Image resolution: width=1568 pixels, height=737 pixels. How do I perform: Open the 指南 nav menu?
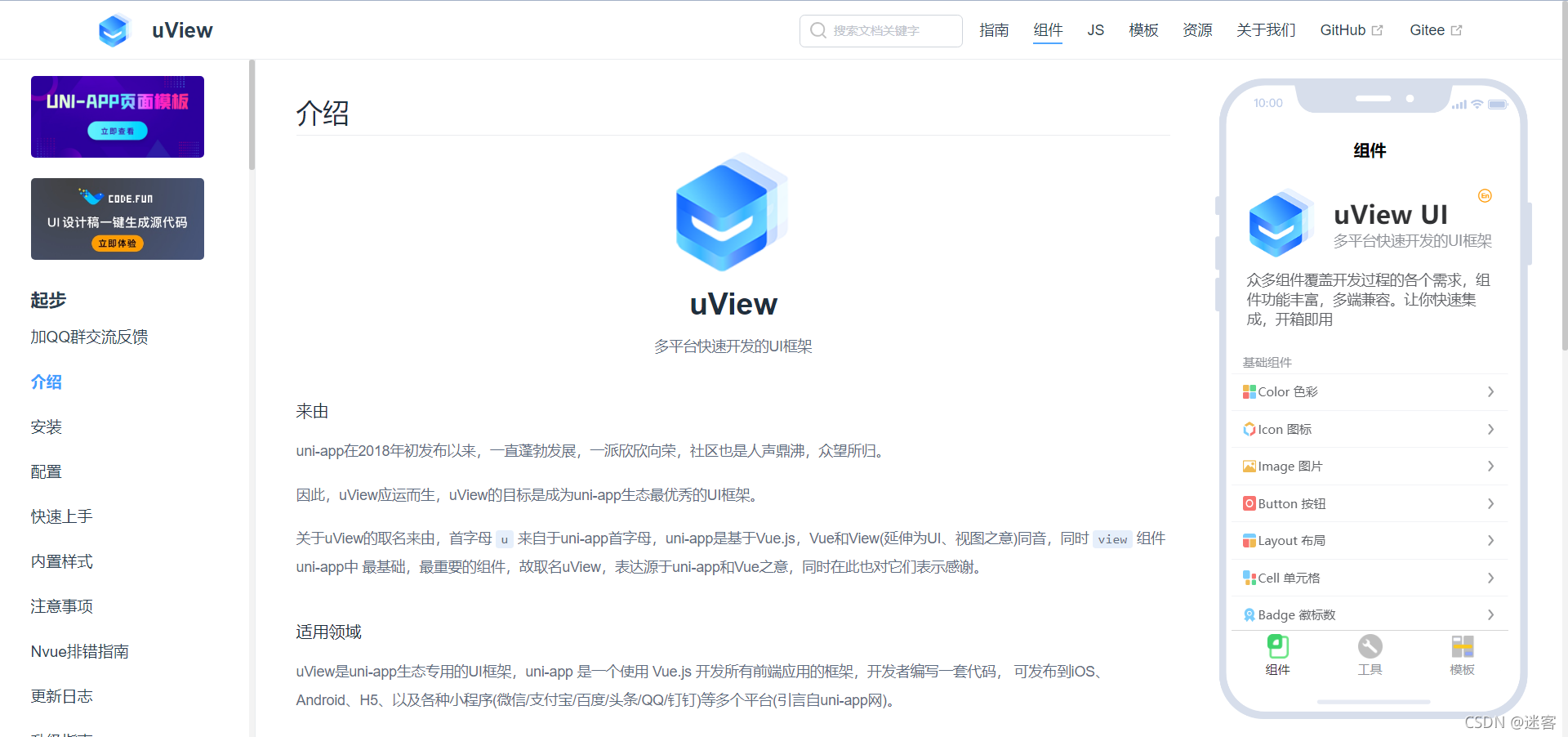click(994, 30)
